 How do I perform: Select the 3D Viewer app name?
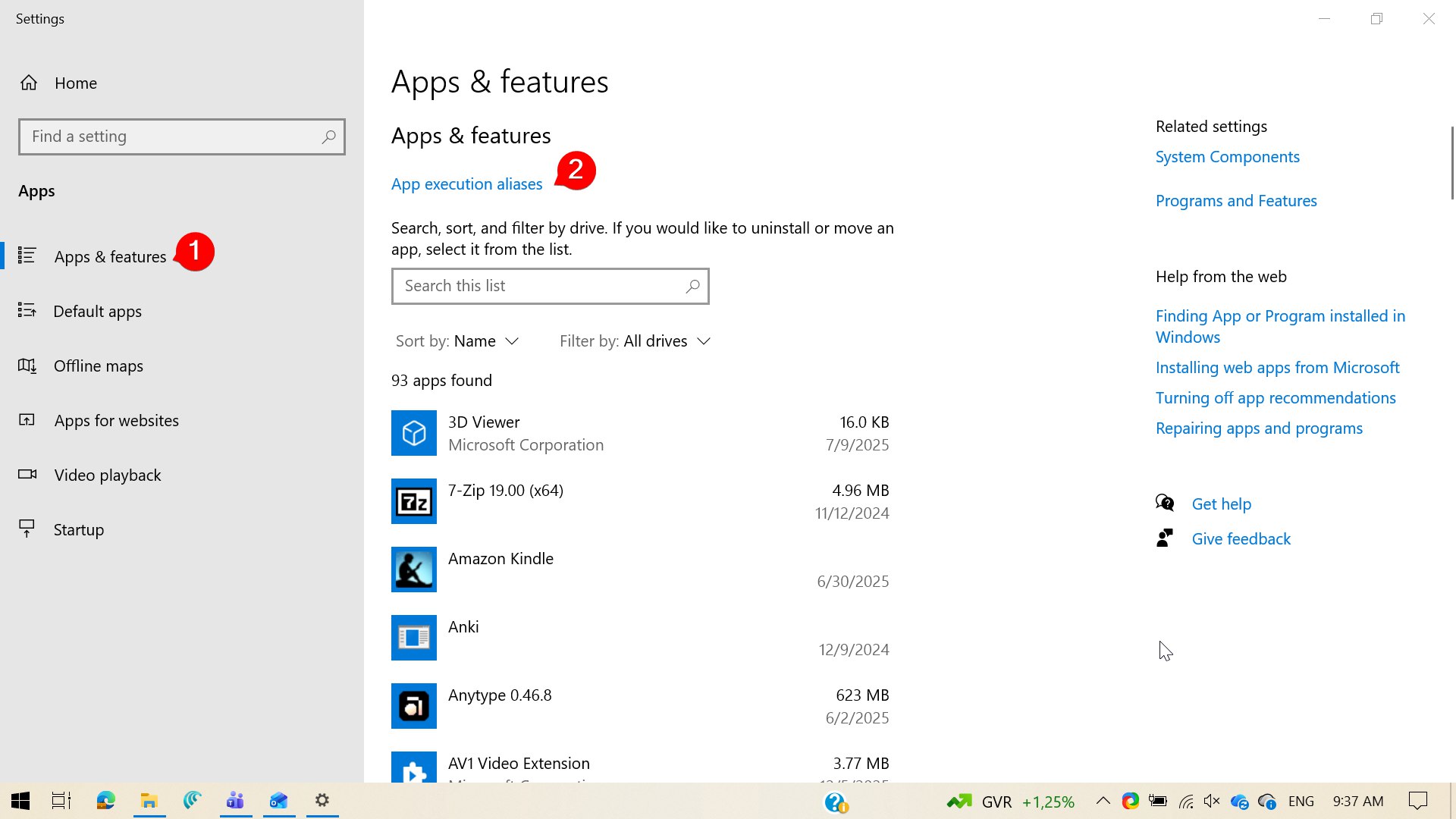pos(484,422)
